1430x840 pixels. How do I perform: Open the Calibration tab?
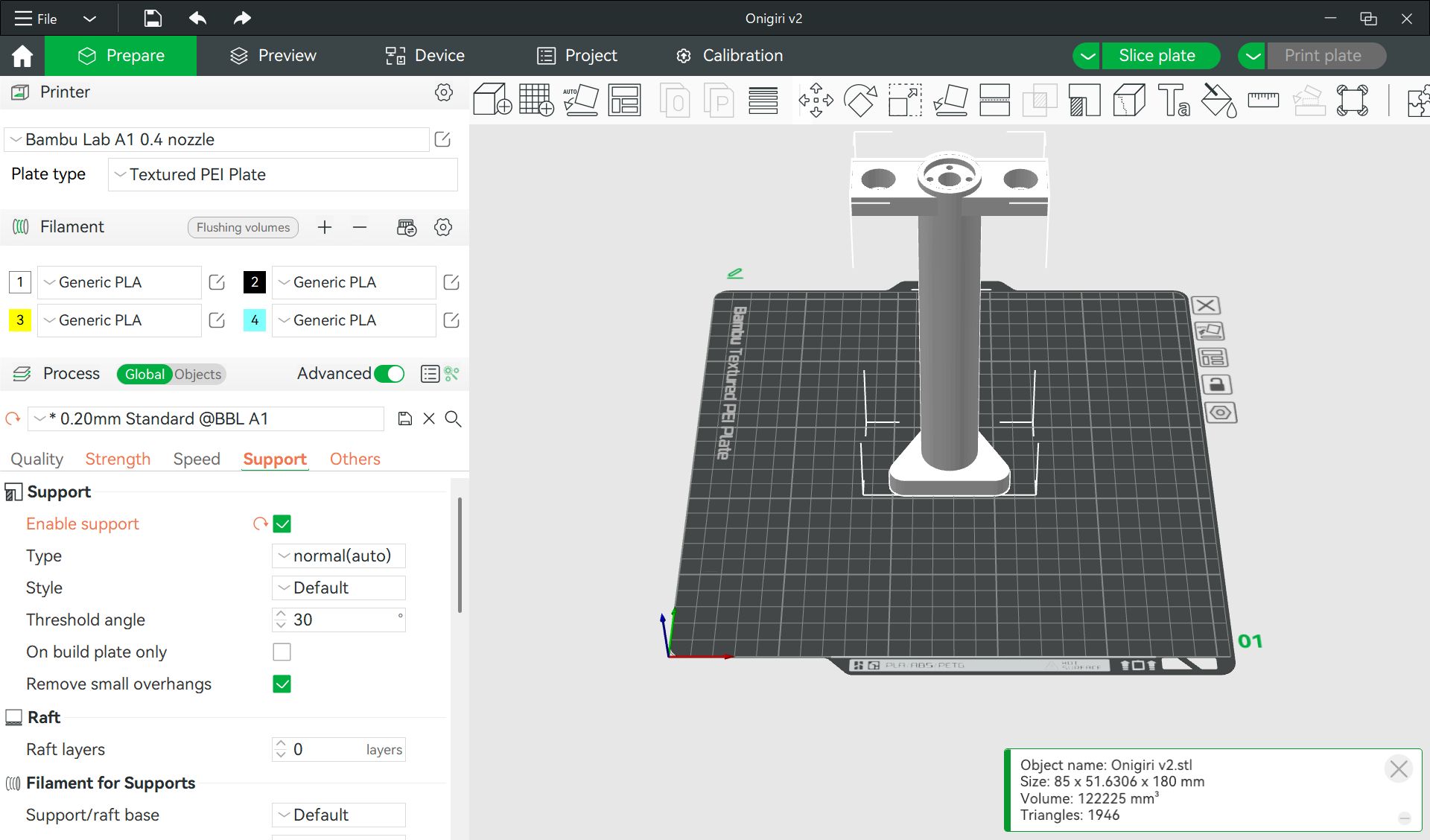pyautogui.click(x=729, y=56)
